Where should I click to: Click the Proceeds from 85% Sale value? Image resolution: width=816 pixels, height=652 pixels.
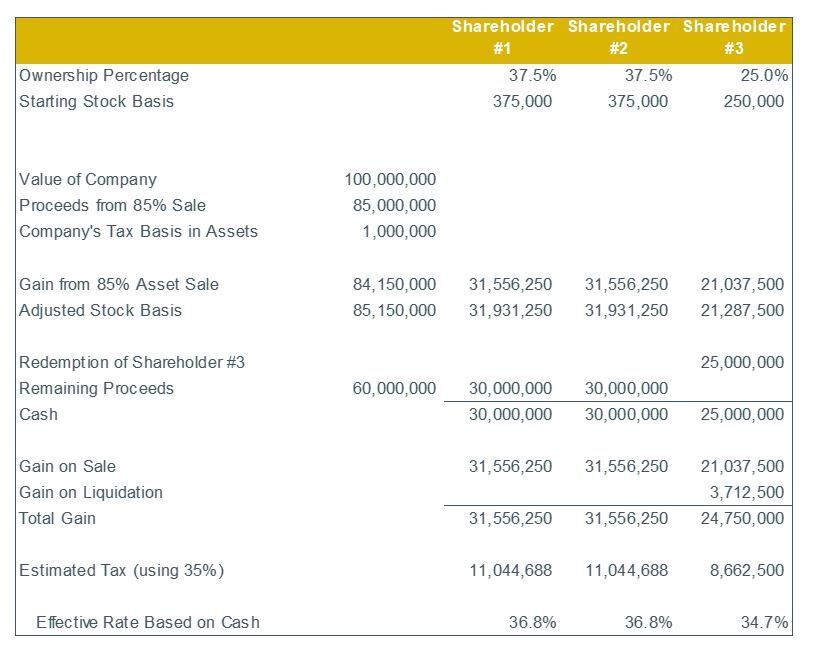pos(394,206)
